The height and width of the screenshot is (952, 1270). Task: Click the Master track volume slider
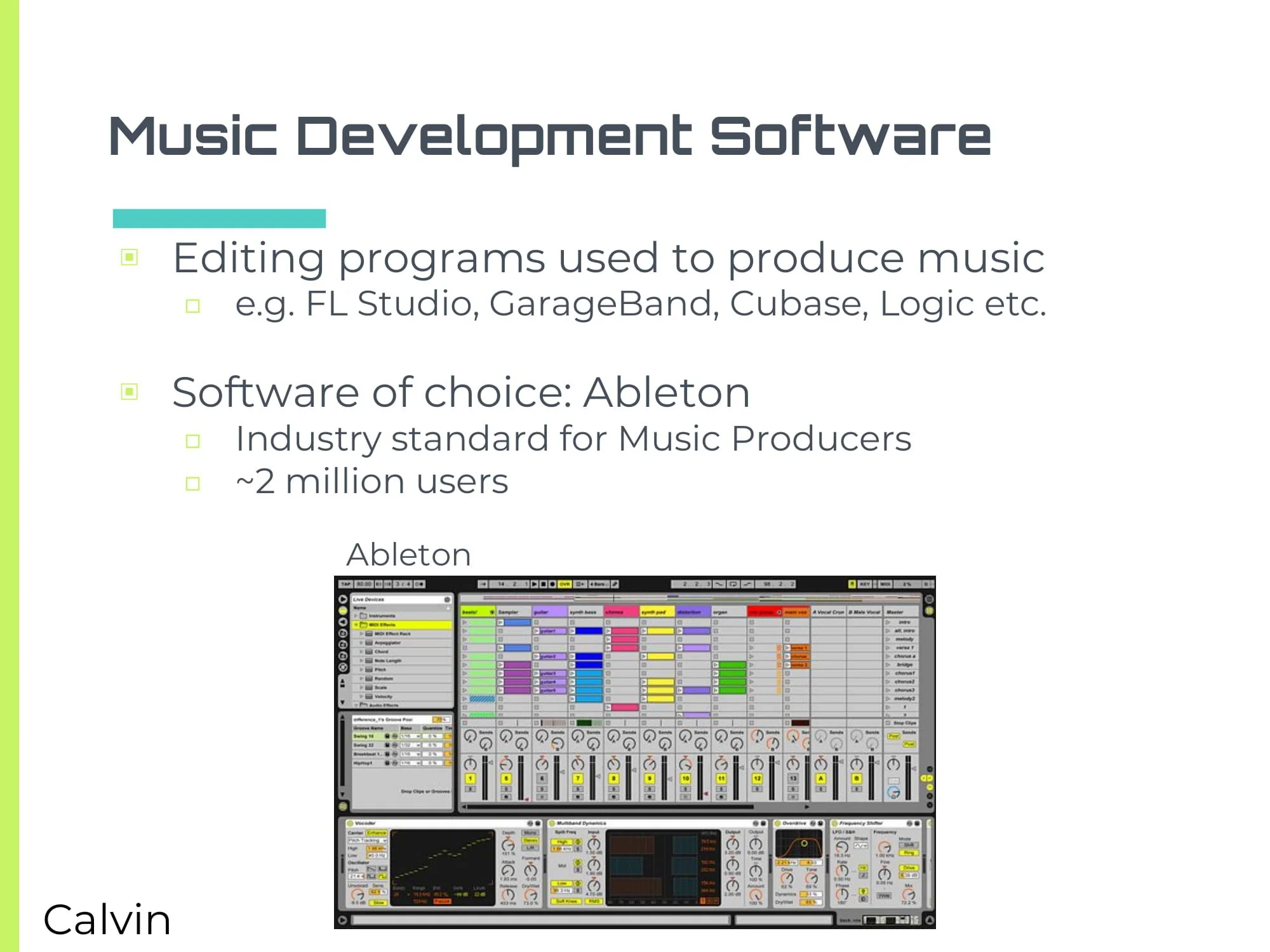click(909, 777)
